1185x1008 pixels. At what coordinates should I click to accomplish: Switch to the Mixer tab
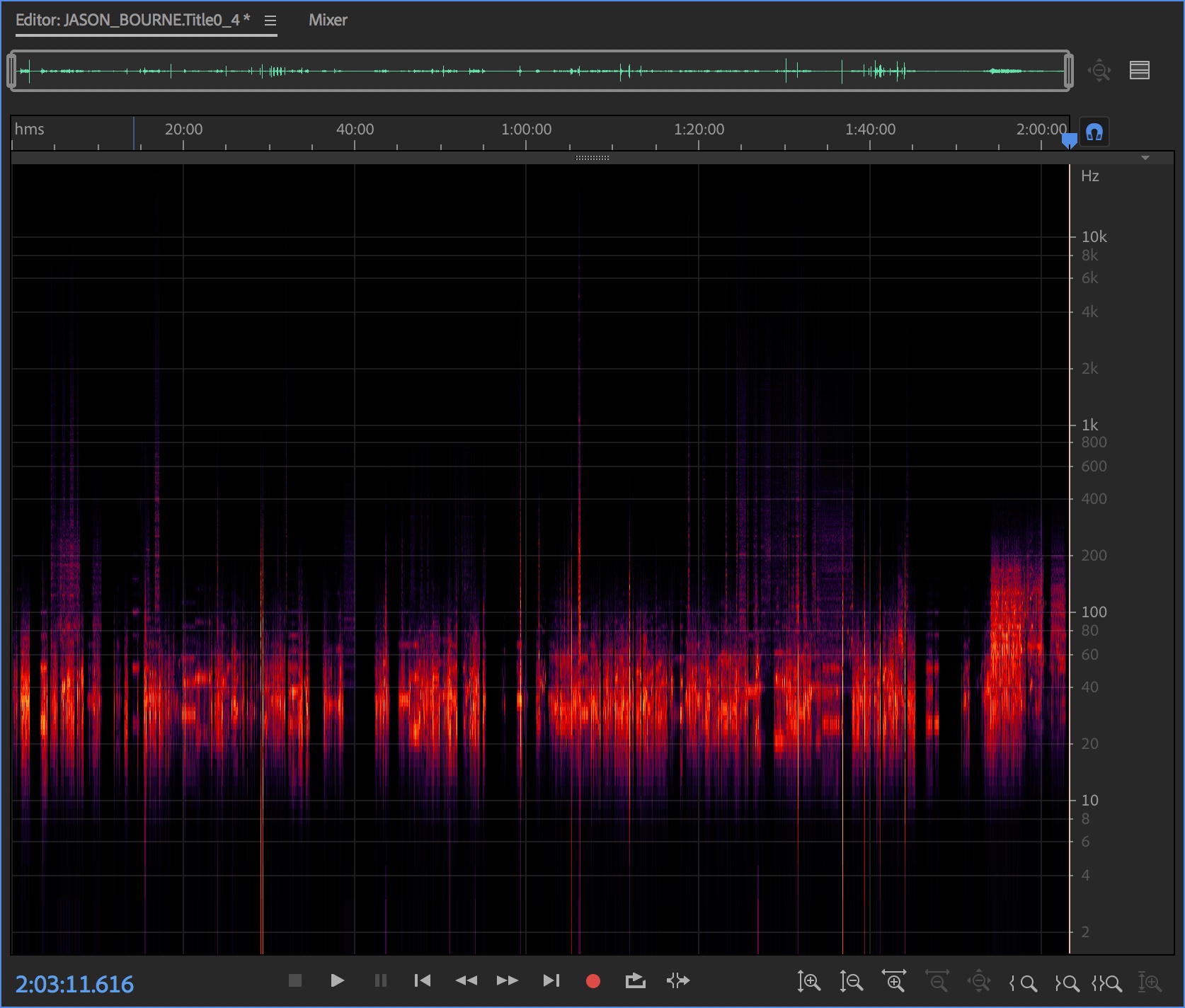pos(328,20)
